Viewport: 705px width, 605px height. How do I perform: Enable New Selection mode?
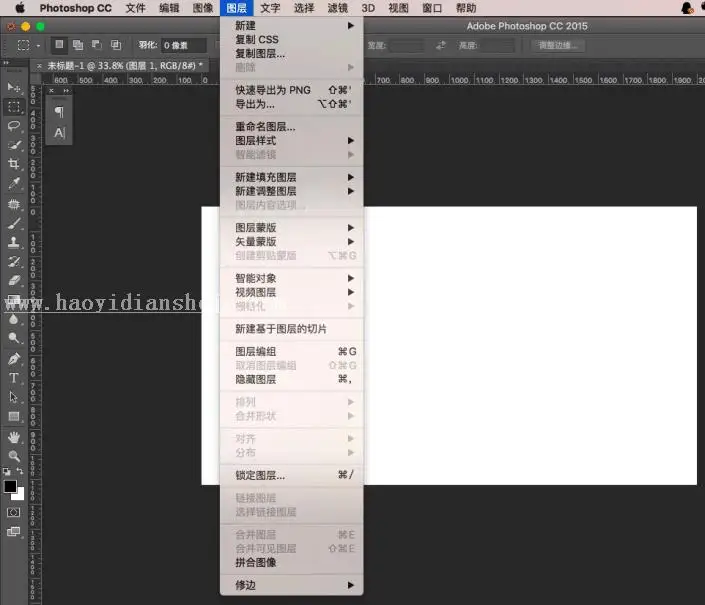tap(59, 44)
